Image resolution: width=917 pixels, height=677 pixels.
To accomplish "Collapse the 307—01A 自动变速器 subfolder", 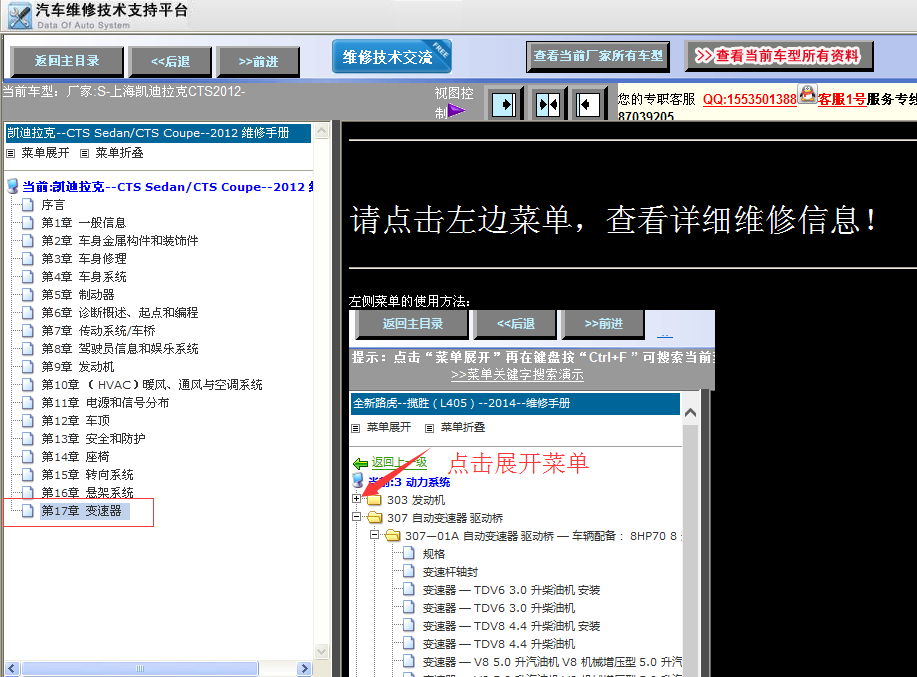I will (374, 534).
